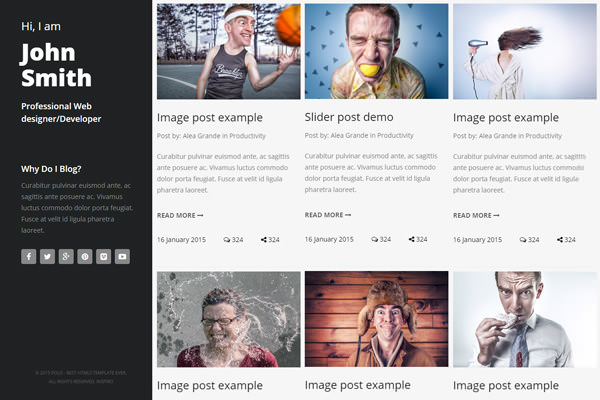Open the YouTube icon in sidebar

click(x=122, y=256)
